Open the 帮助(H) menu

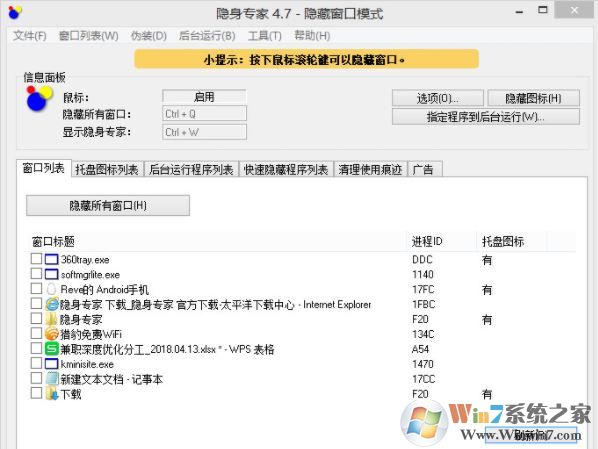point(312,36)
